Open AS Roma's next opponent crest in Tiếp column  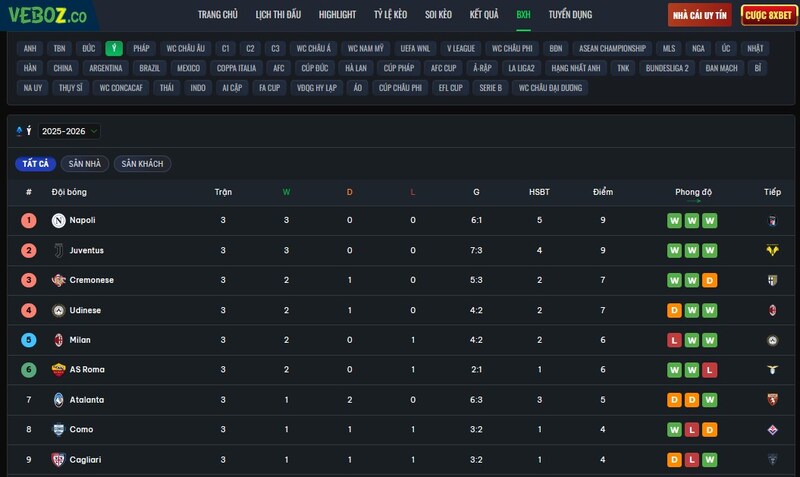tap(772, 370)
